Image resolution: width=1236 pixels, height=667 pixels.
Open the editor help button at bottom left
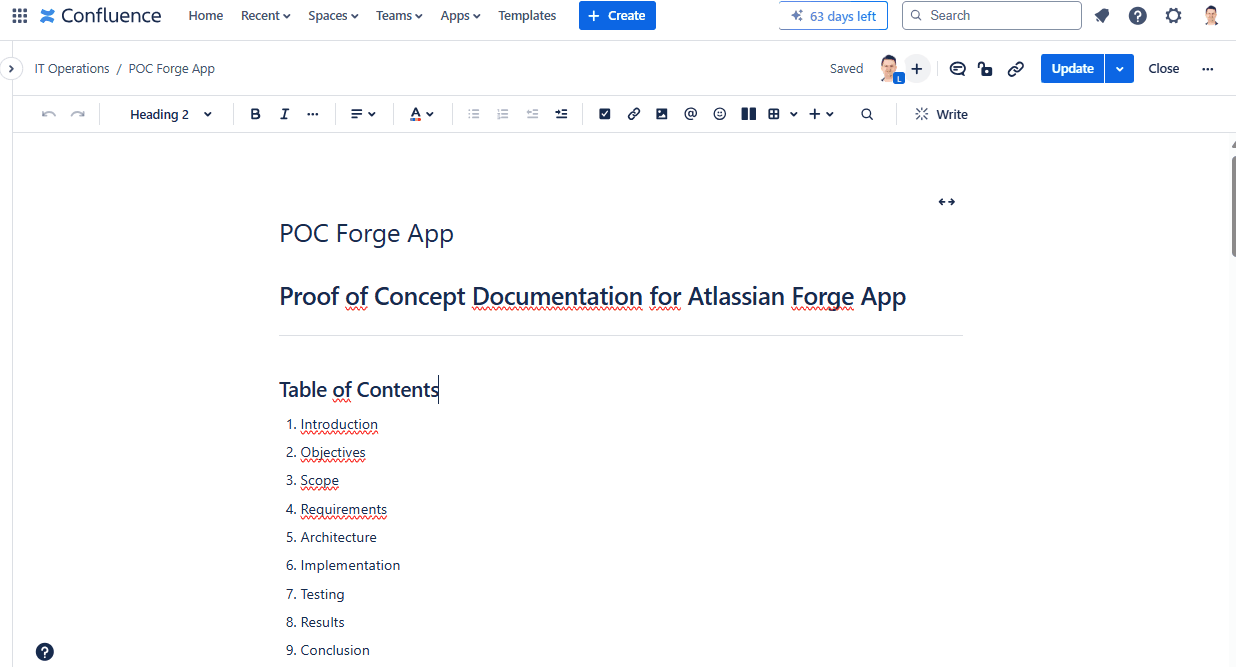(x=45, y=652)
